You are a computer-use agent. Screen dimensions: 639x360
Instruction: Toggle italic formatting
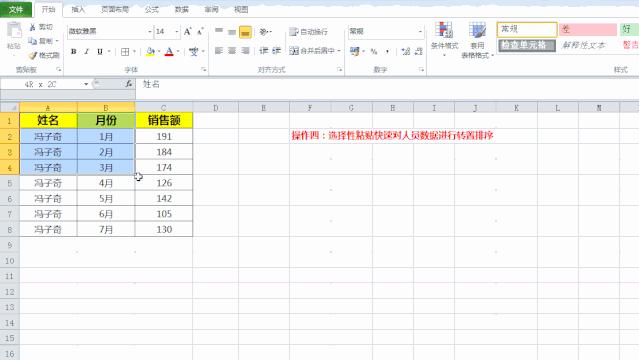click(86, 52)
